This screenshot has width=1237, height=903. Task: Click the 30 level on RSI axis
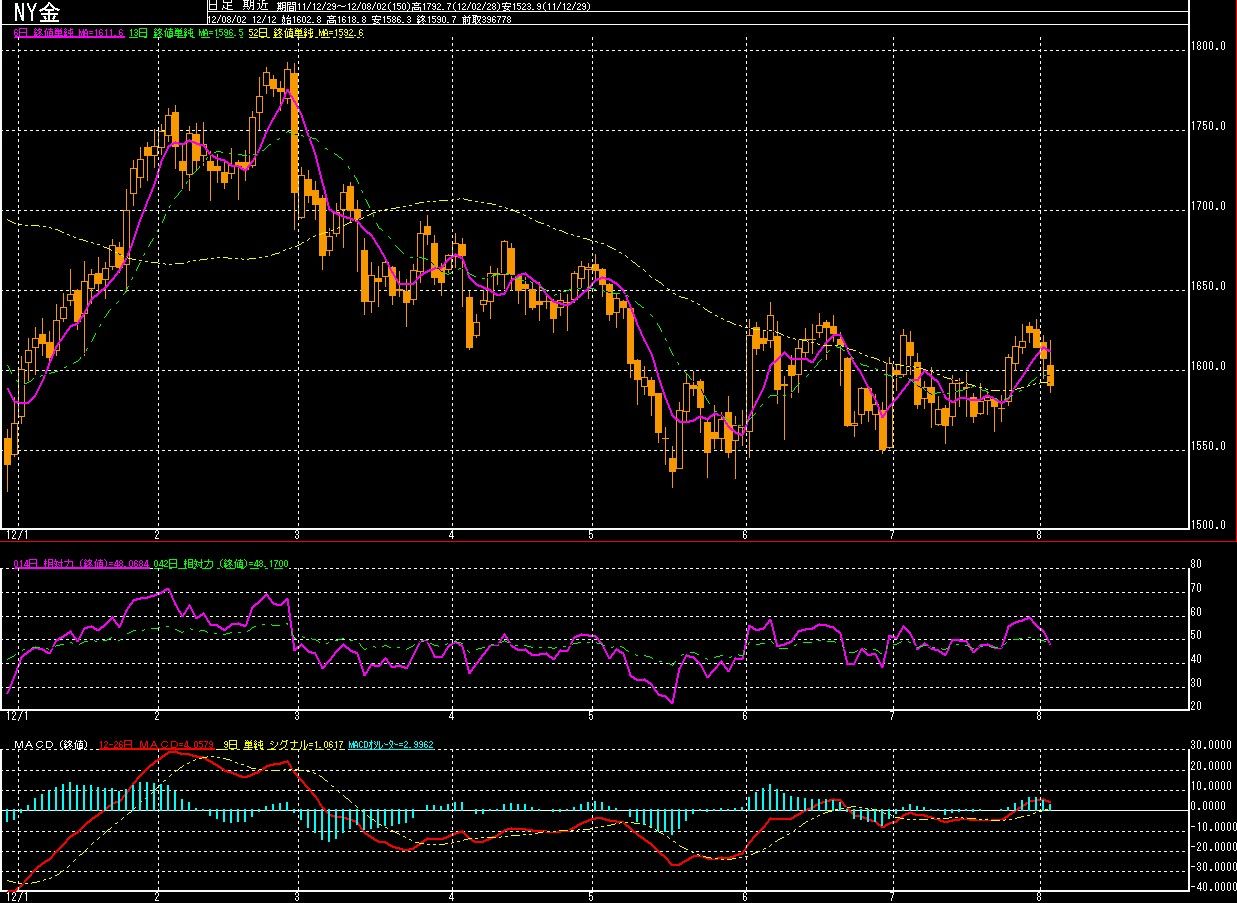1195,683
